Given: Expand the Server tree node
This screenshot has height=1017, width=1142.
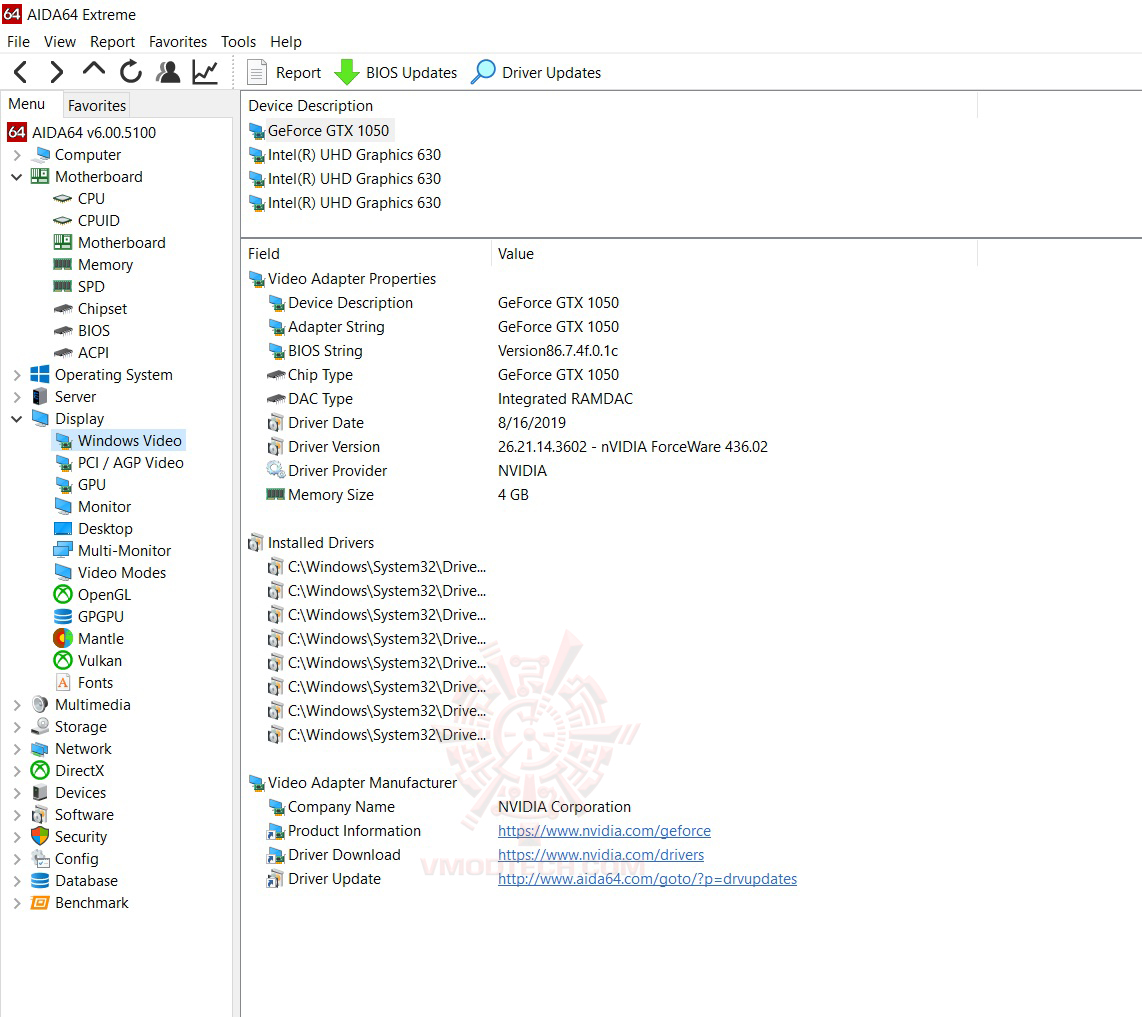Looking at the screenshot, I should tap(17, 396).
